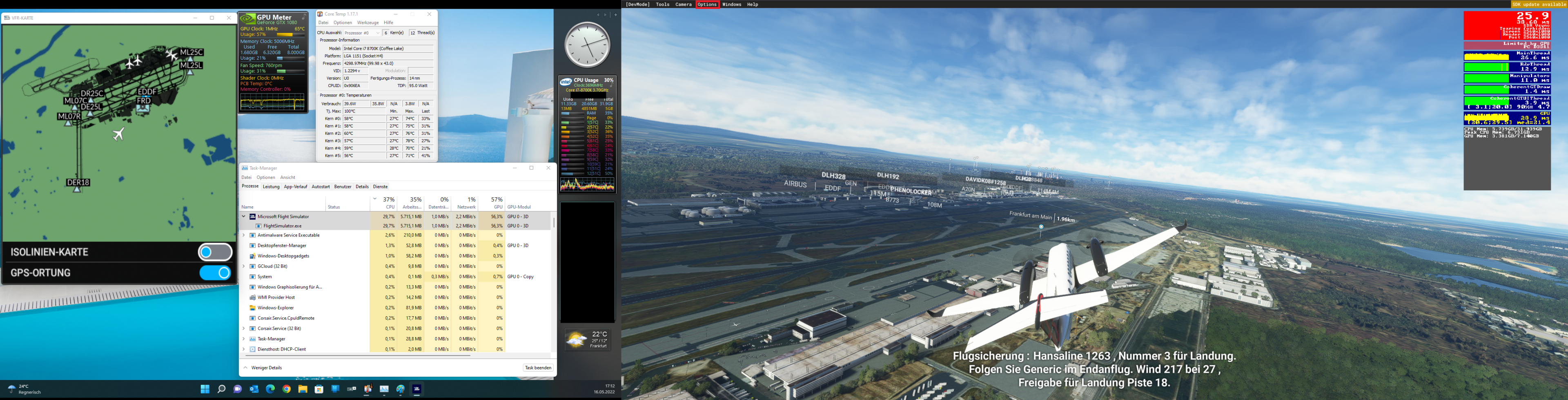Click the DR25C waypoint triangle

(x=91, y=101)
